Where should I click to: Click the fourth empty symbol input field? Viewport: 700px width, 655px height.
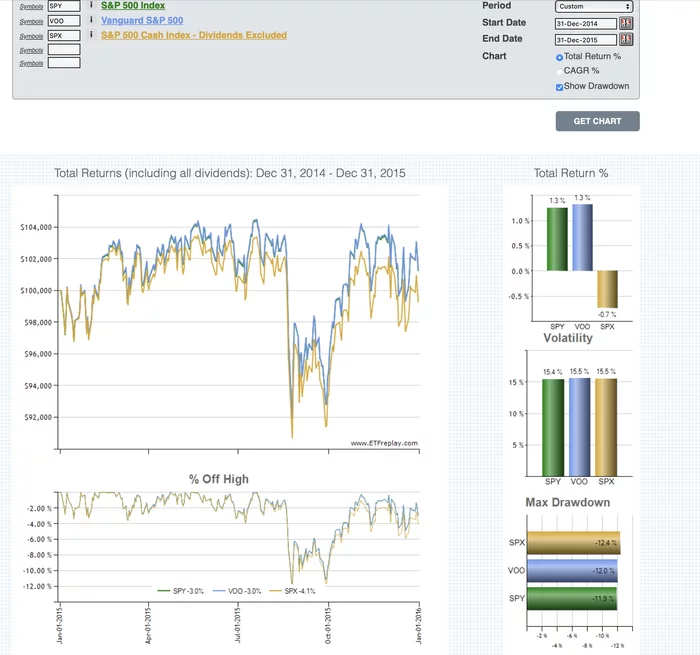pyautogui.click(x=64, y=50)
